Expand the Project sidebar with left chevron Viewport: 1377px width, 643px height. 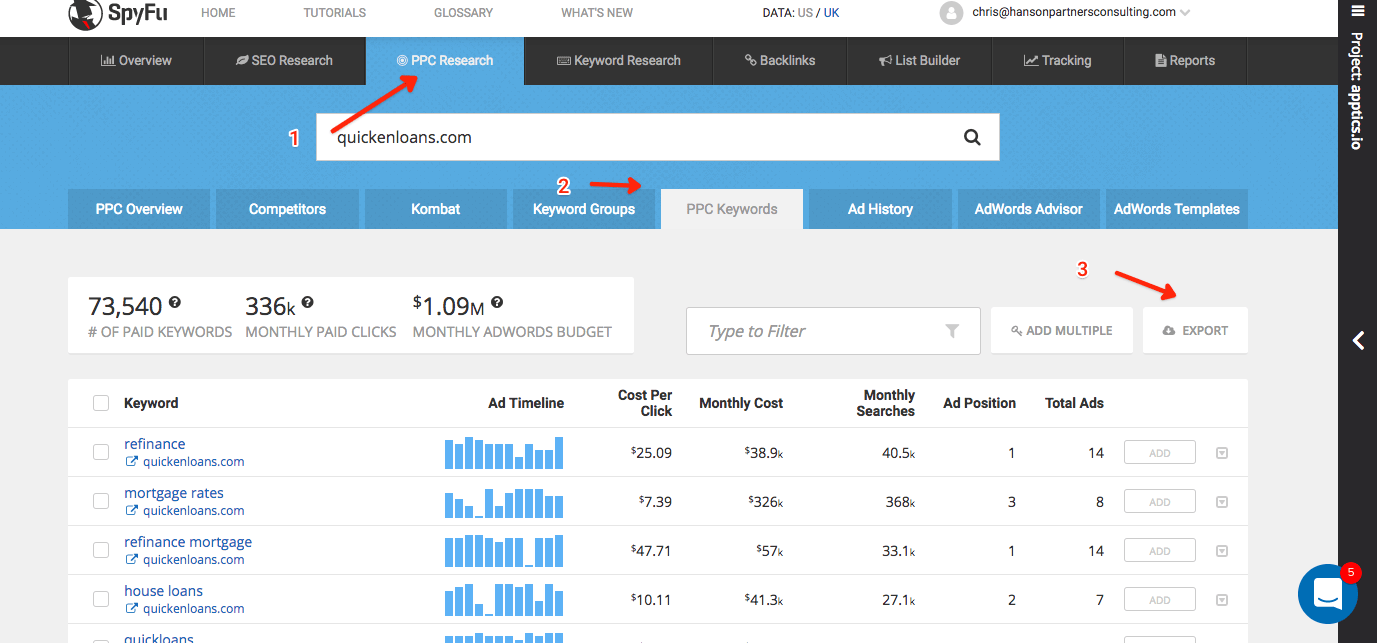(x=1358, y=340)
